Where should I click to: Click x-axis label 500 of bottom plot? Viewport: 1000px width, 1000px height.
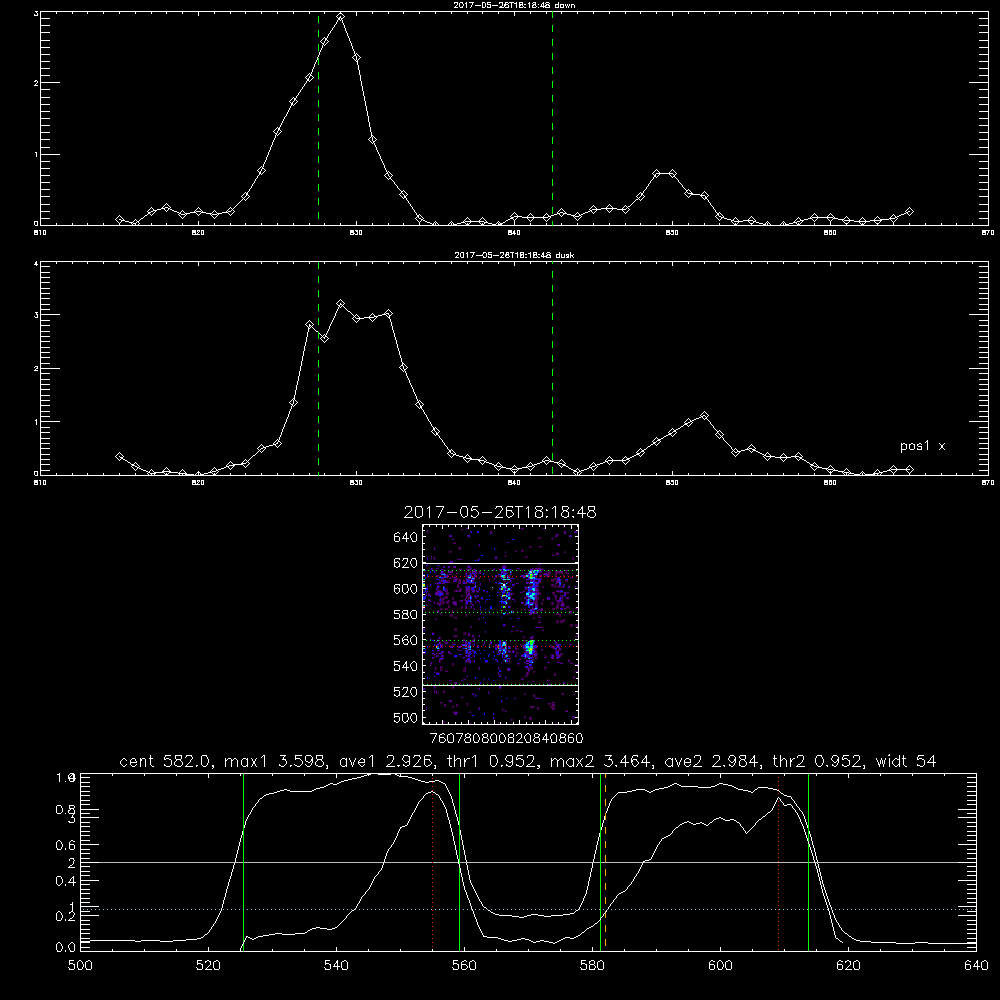[x=80, y=966]
